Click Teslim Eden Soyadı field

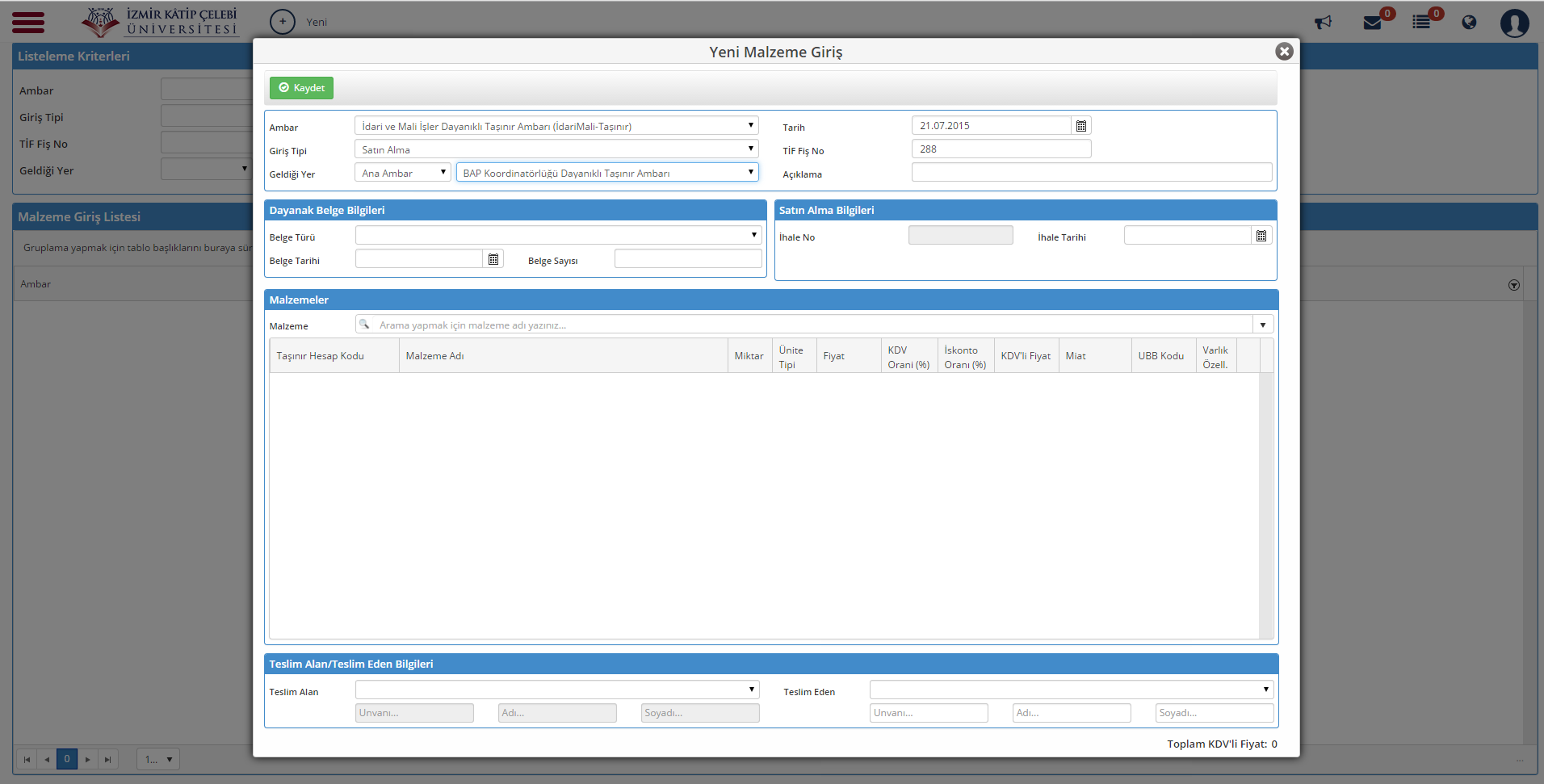click(x=1215, y=713)
